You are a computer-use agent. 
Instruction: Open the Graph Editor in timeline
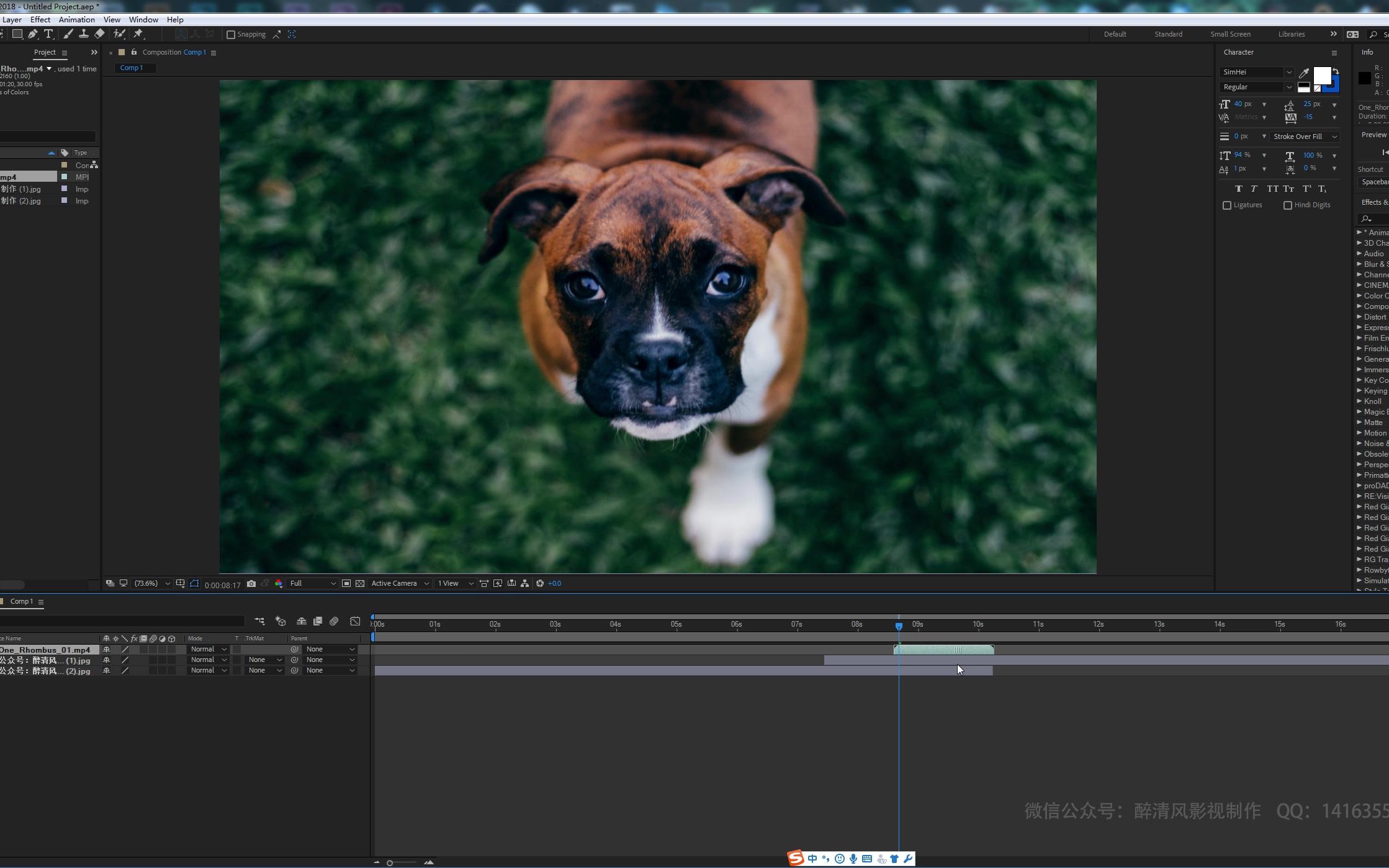(x=355, y=621)
